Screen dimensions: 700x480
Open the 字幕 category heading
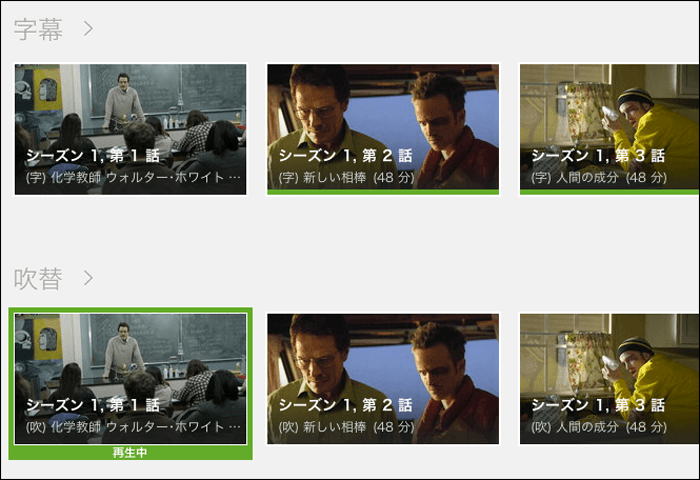point(38,29)
